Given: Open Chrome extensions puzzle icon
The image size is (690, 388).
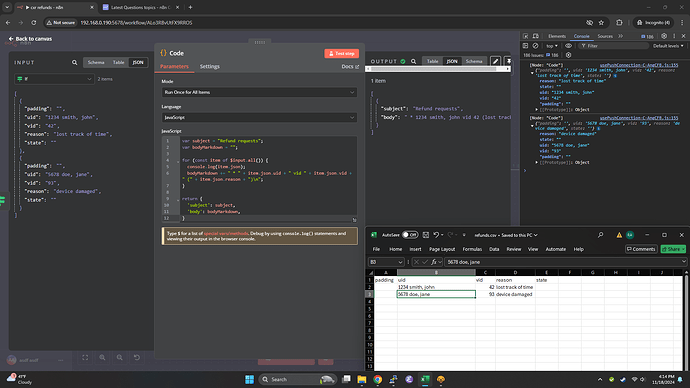Looking at the screenshot, I should (x=619, y=22).
